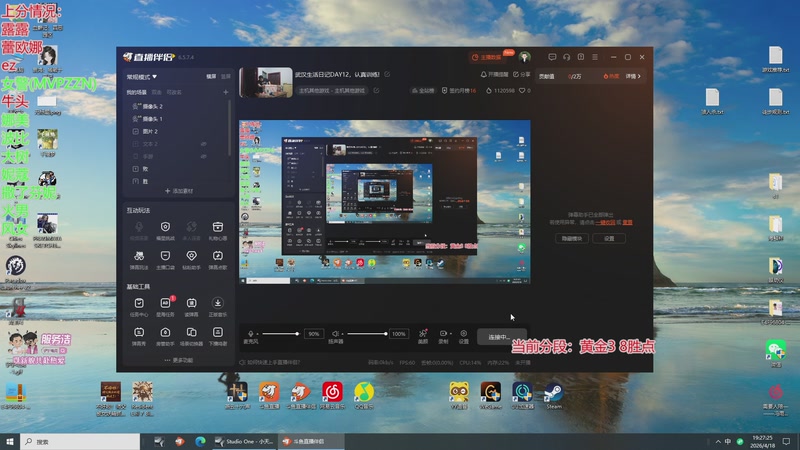Switch to 竖屏 portrait mode
This screenshot has width=800, height=450.
click(226, 77)
